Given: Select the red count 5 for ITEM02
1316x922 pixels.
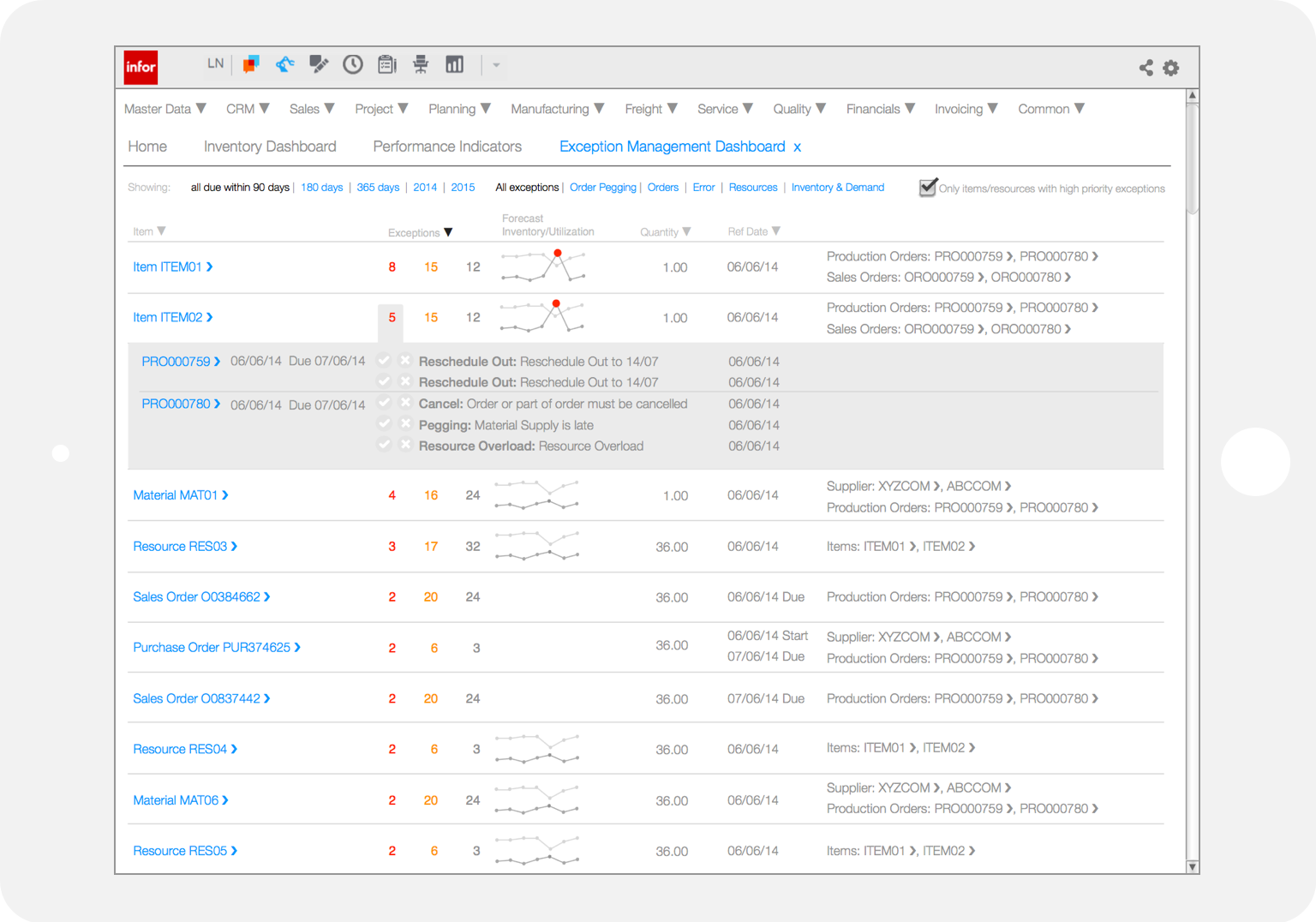Looking at the screenshot, I should pos(392,317).
